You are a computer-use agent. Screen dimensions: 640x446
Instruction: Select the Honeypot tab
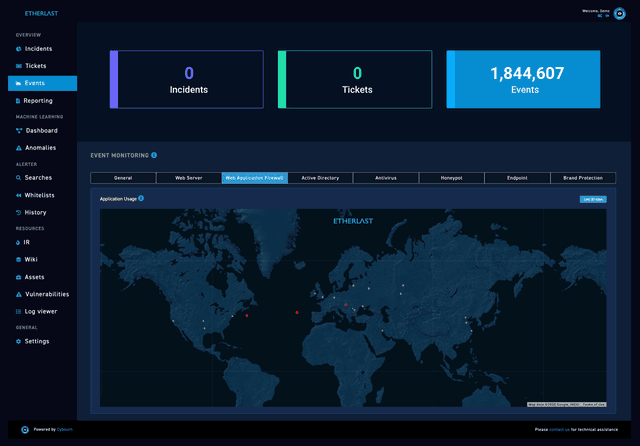click(x=451, y=178)
